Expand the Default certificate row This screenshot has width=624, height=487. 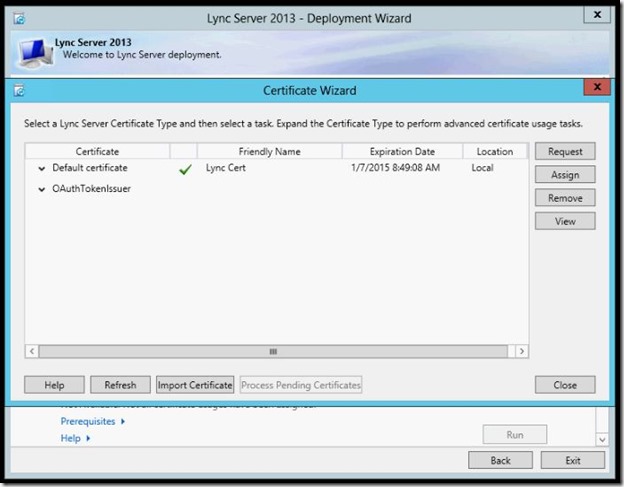tap(41, 168)
